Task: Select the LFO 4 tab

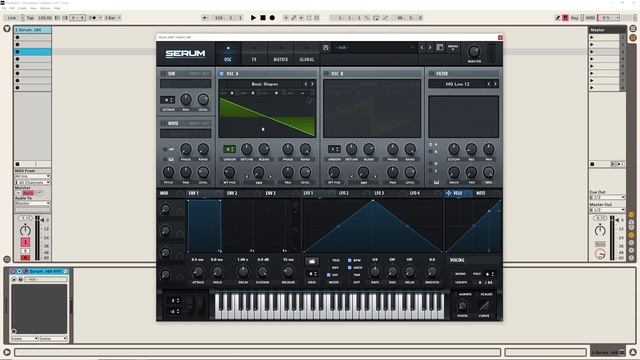Action: pyautogui.click(x=415, y=193)
